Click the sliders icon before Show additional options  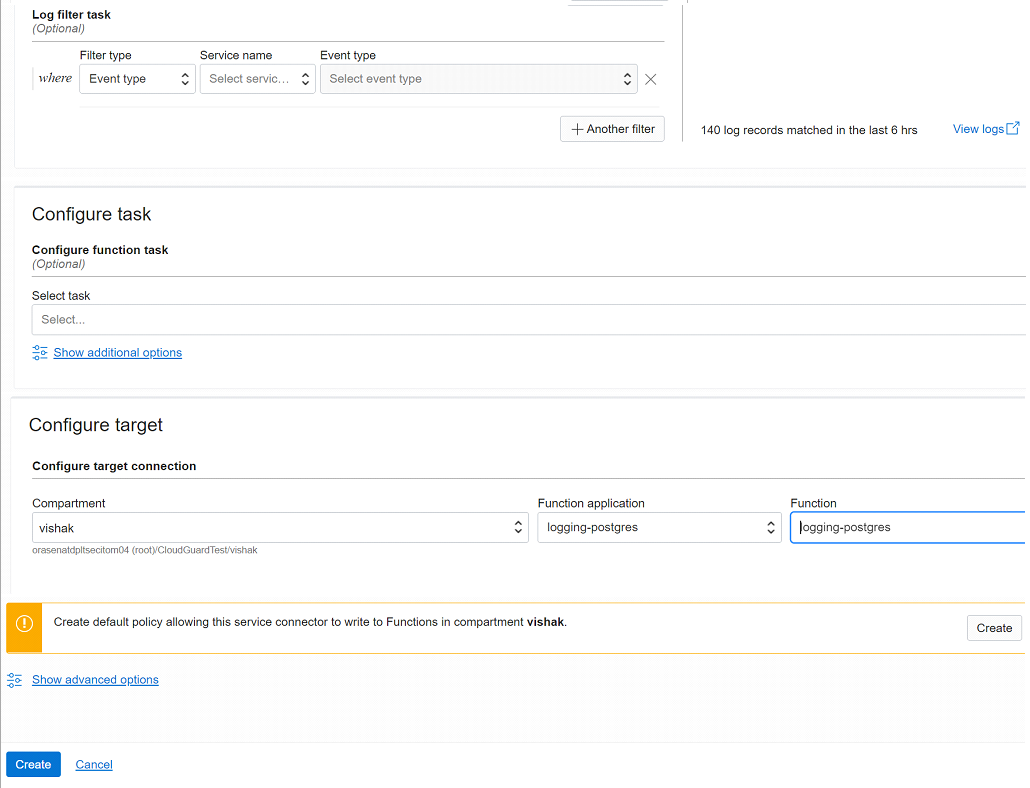[x=39, y=352]
